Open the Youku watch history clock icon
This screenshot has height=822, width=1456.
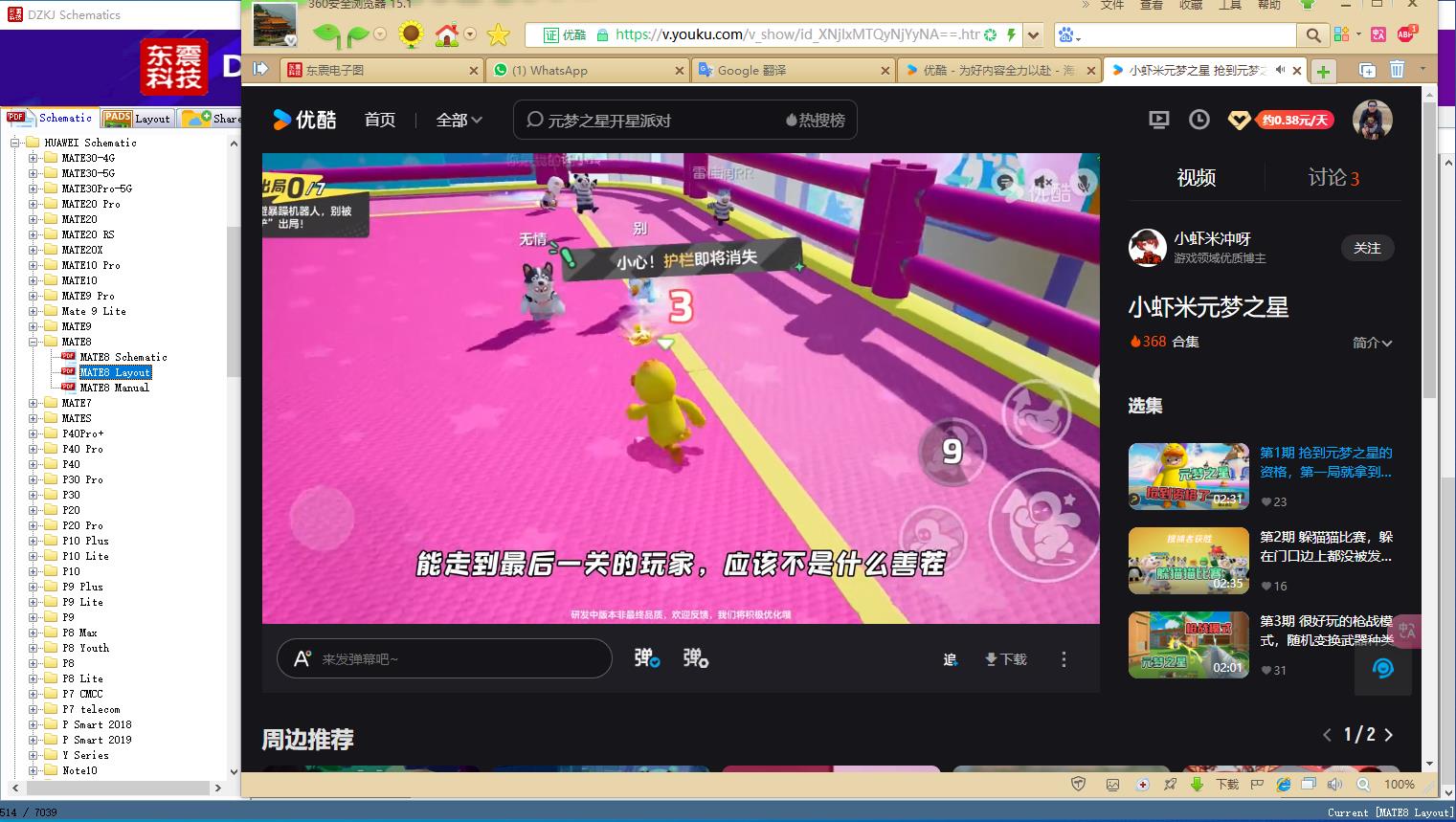(1199, 120)
